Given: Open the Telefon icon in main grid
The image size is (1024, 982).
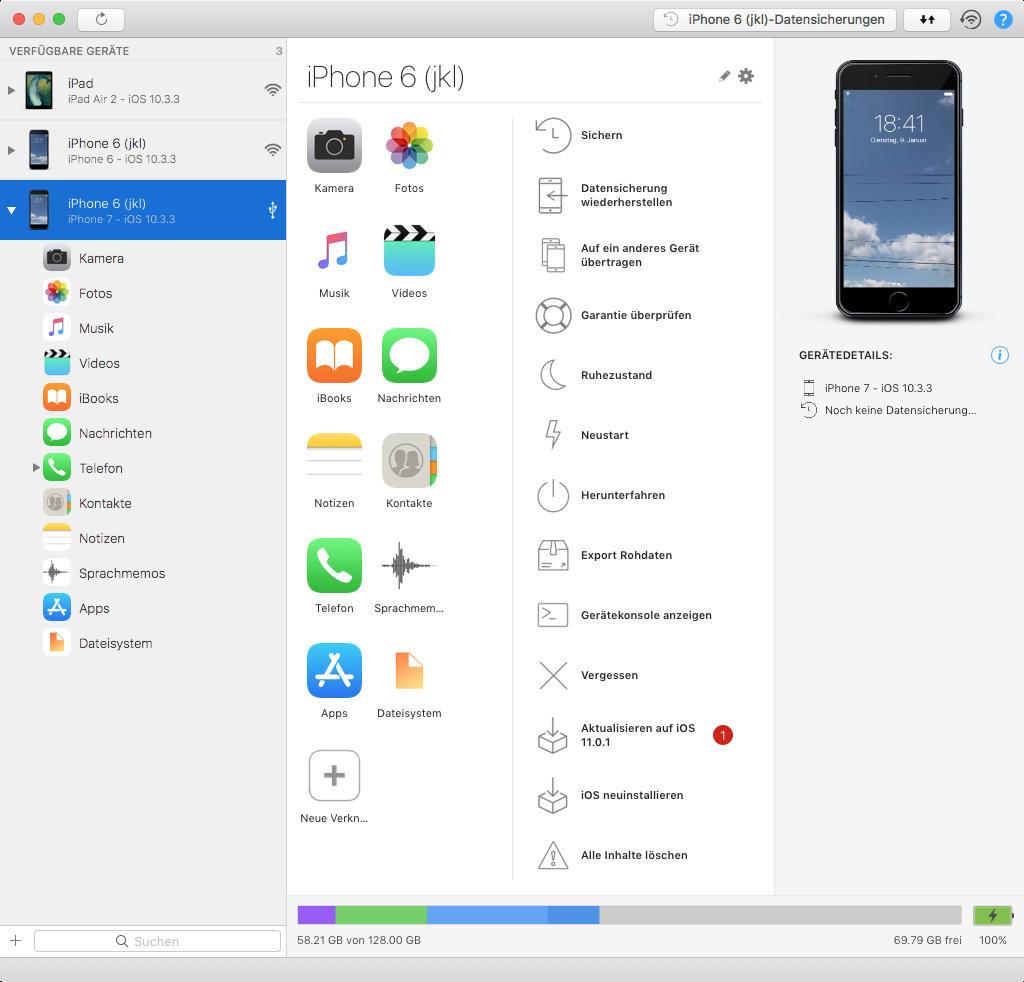Looking at the screenshot, I should tap(334, 565).
